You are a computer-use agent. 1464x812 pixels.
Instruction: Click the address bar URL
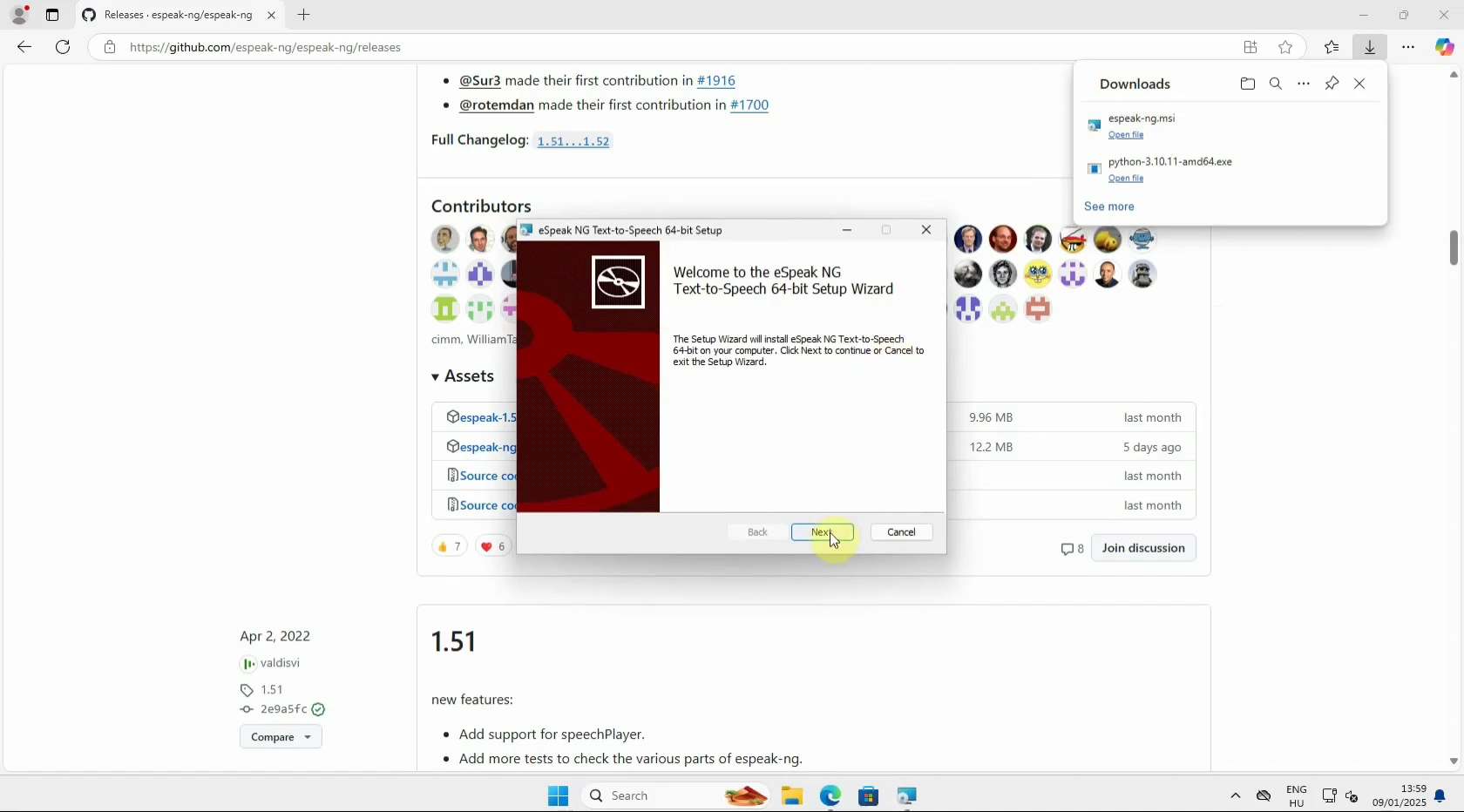[265, 47]
